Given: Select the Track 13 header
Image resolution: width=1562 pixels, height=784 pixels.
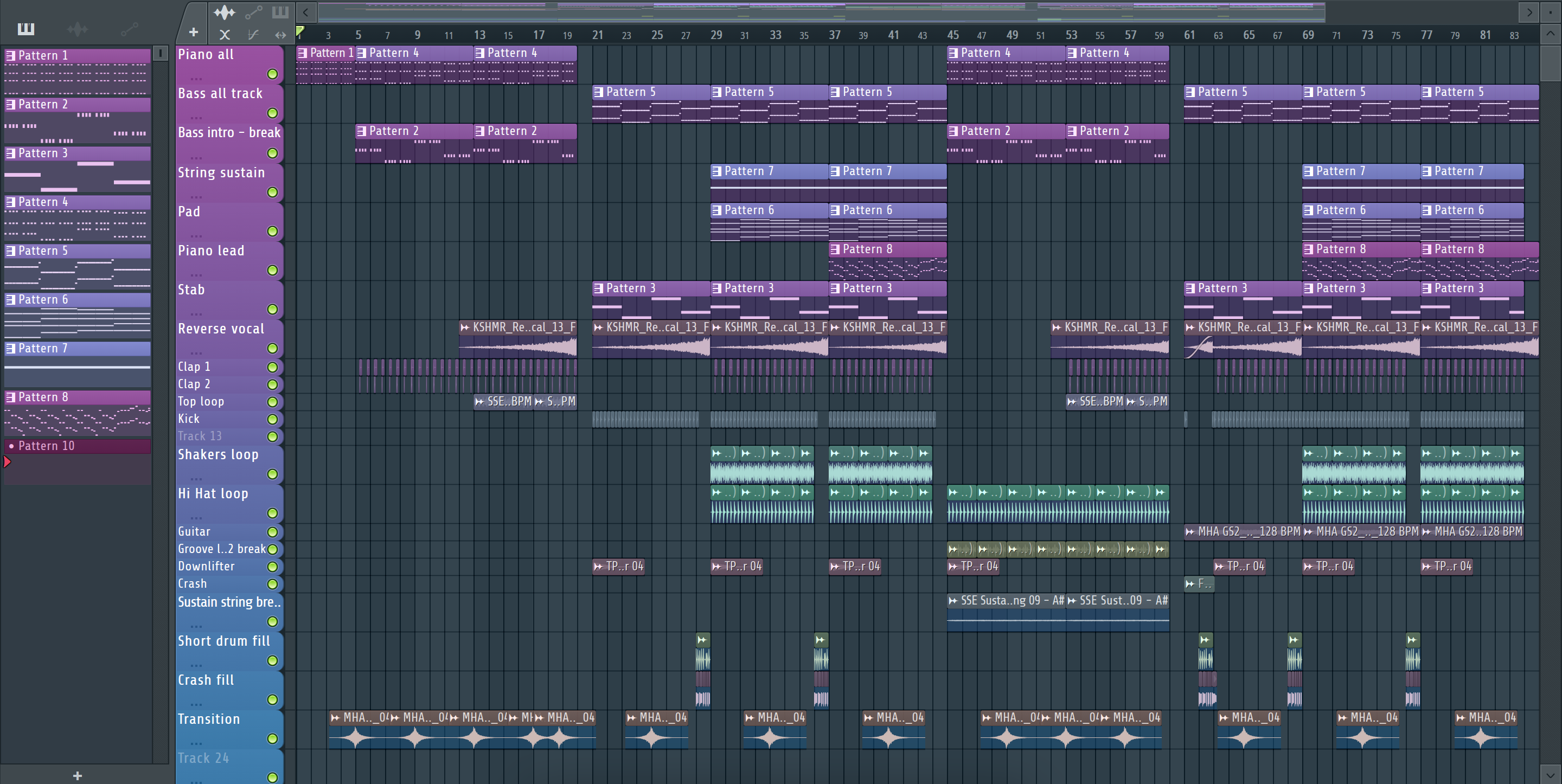Looking at the screenshot, I should (x=229, y=436).
